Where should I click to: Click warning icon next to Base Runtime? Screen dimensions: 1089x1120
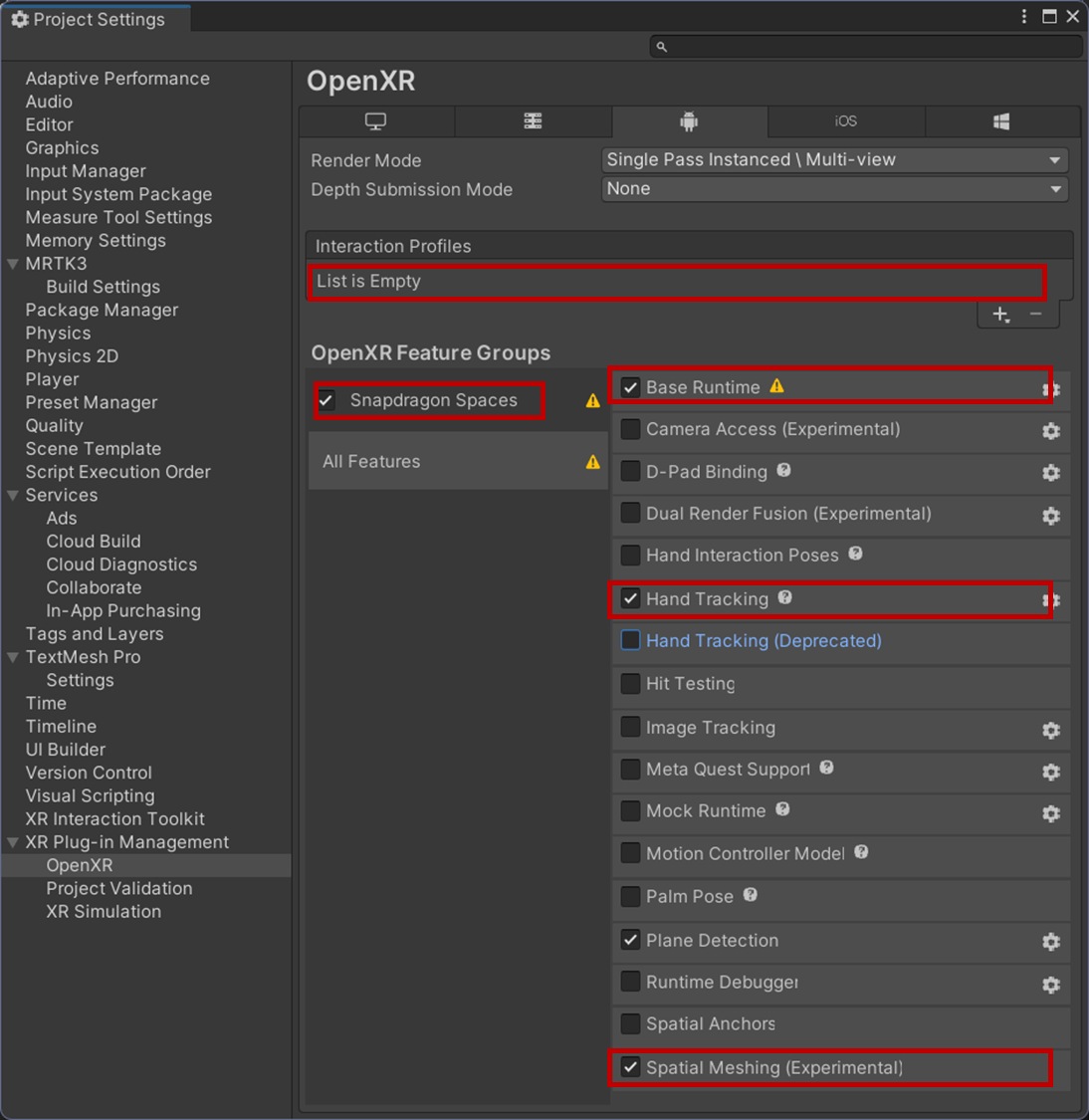pos(776,386)
